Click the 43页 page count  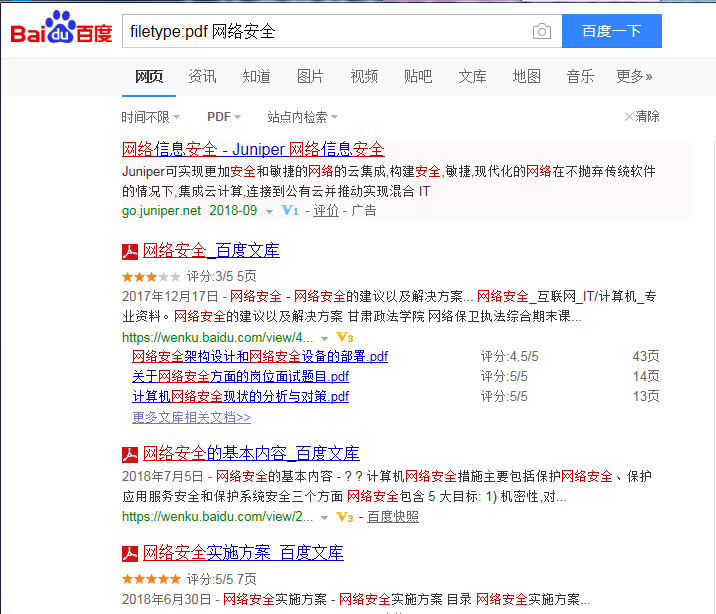[x=646, y=357]
